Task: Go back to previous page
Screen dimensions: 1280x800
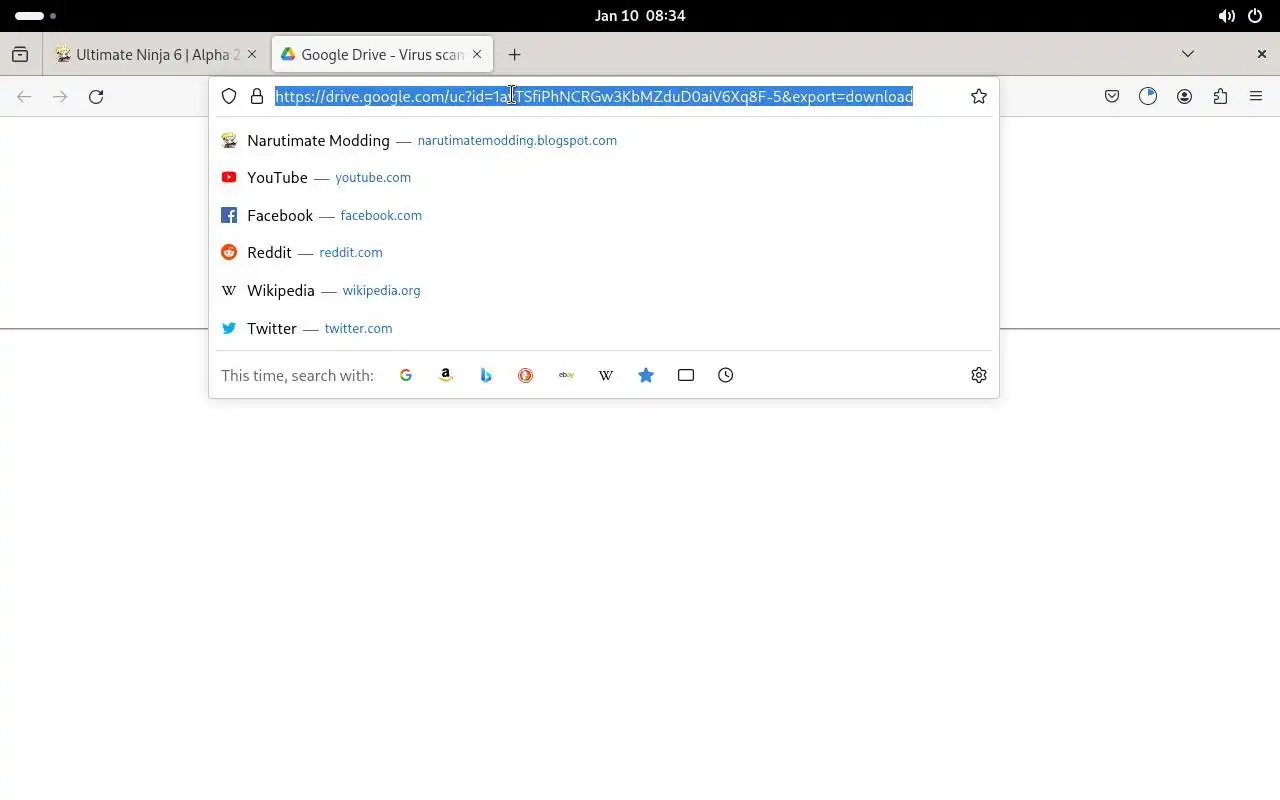Action: tap(24, 96)
